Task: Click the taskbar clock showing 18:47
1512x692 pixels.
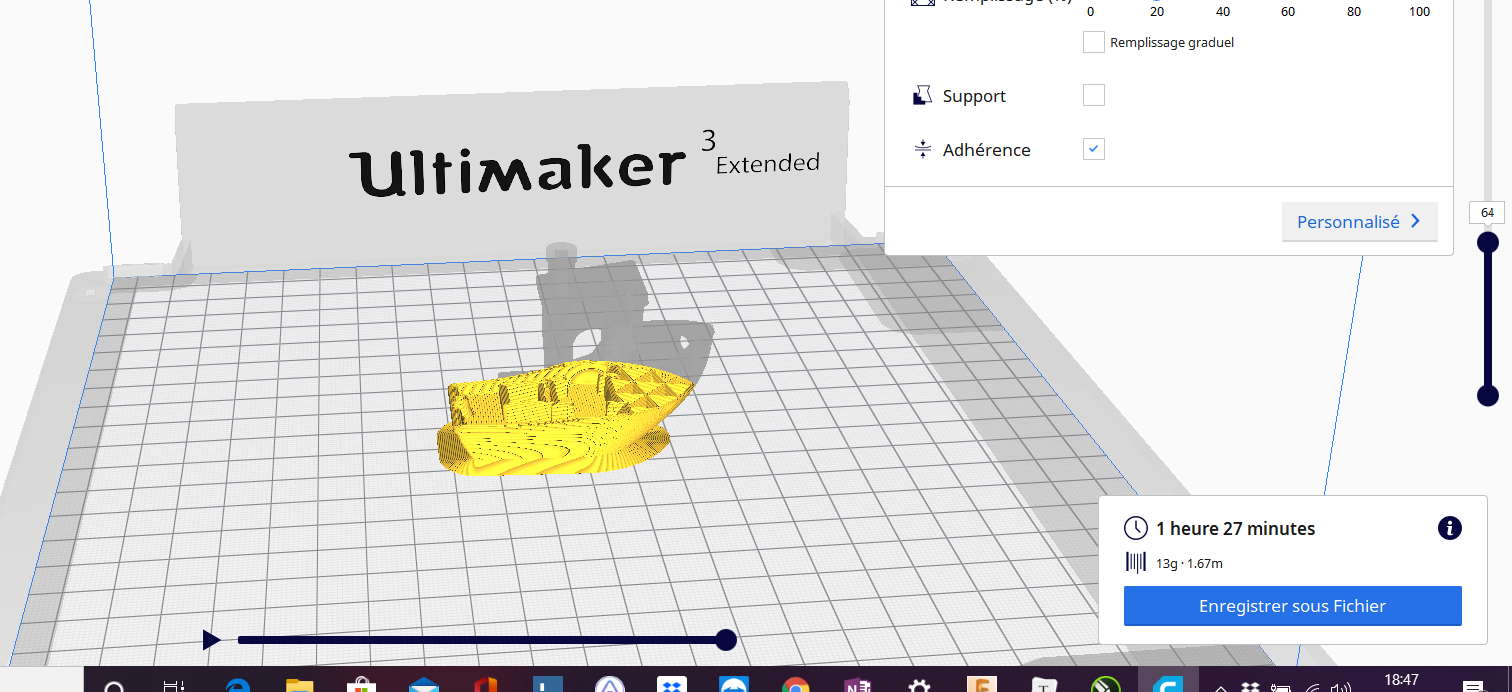Action: [x=1401, y=680]
